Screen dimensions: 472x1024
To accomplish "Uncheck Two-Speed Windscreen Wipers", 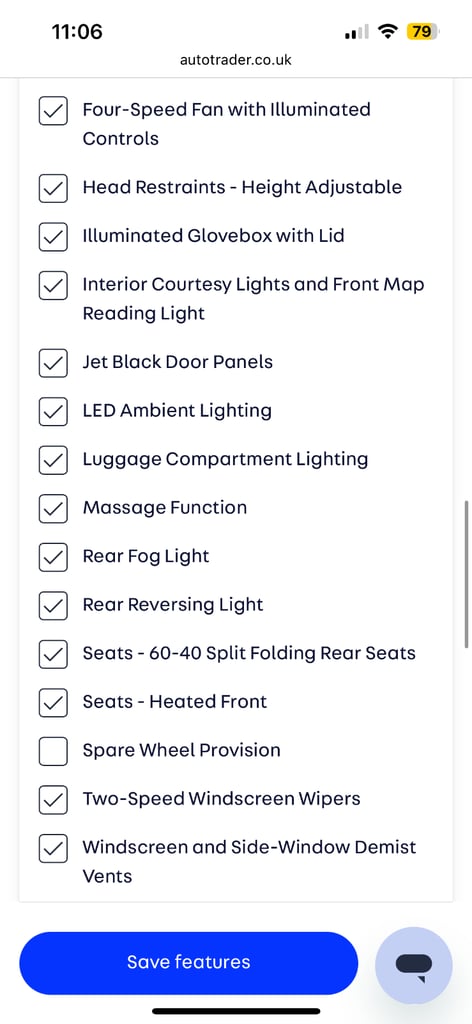I will coord(53,799).
